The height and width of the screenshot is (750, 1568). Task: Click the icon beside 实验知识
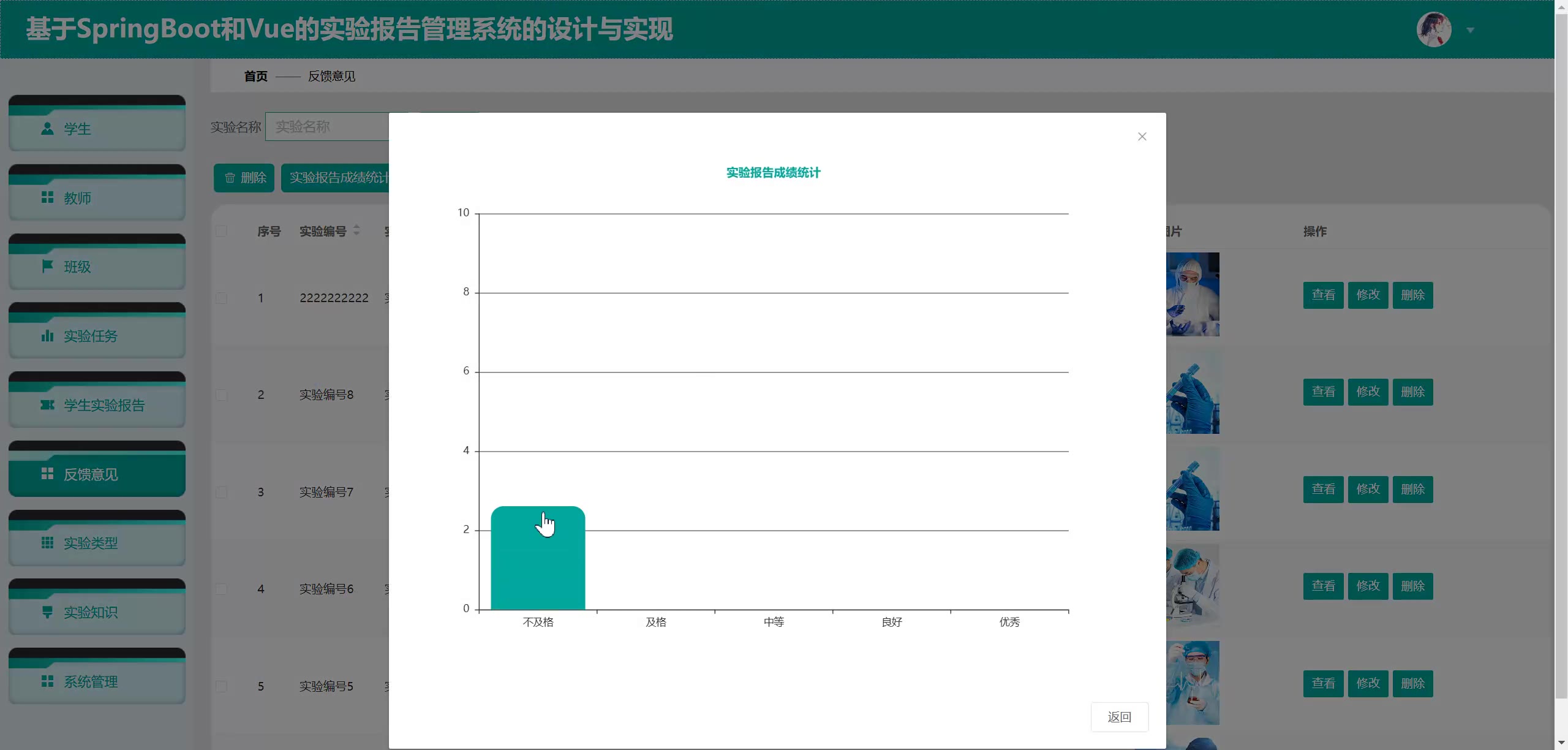(x=47, y=612)
